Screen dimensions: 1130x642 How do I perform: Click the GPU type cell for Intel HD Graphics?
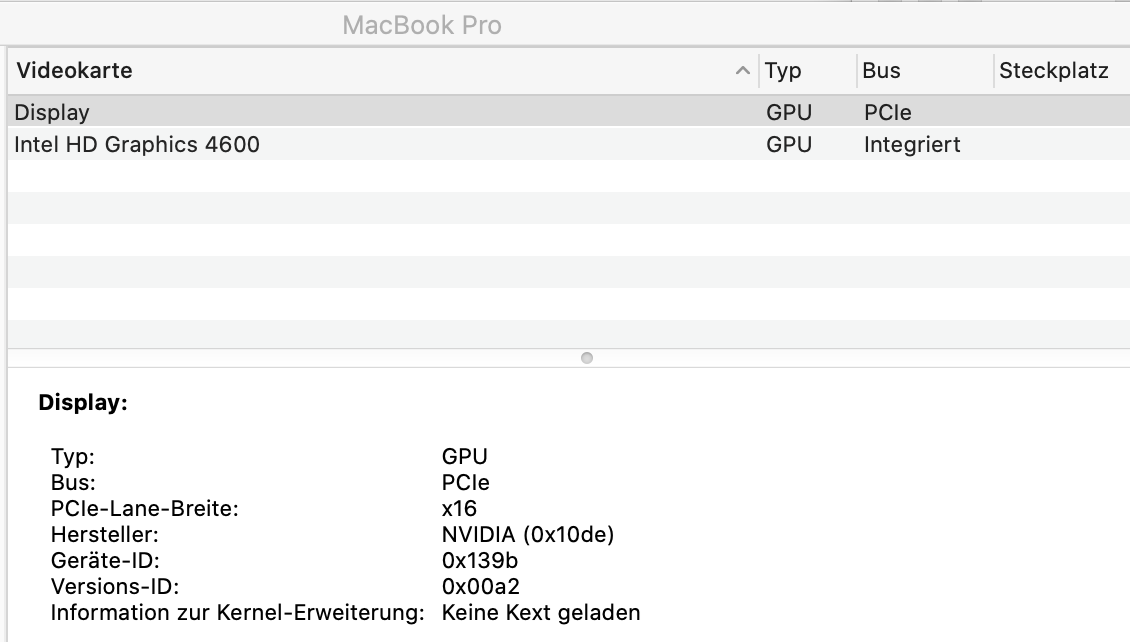(x=789, y=145)
